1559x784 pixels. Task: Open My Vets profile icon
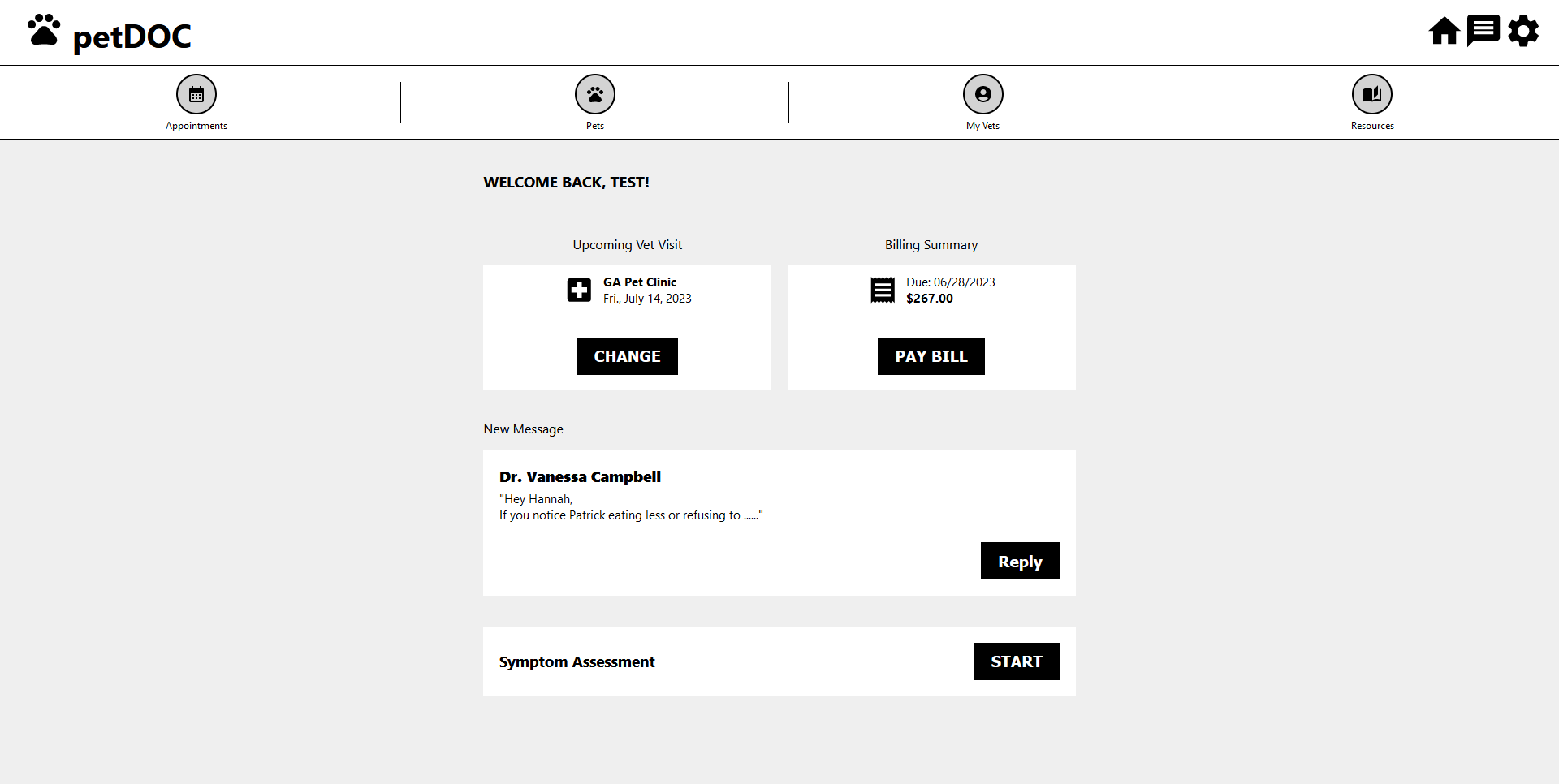click(982, 94)
